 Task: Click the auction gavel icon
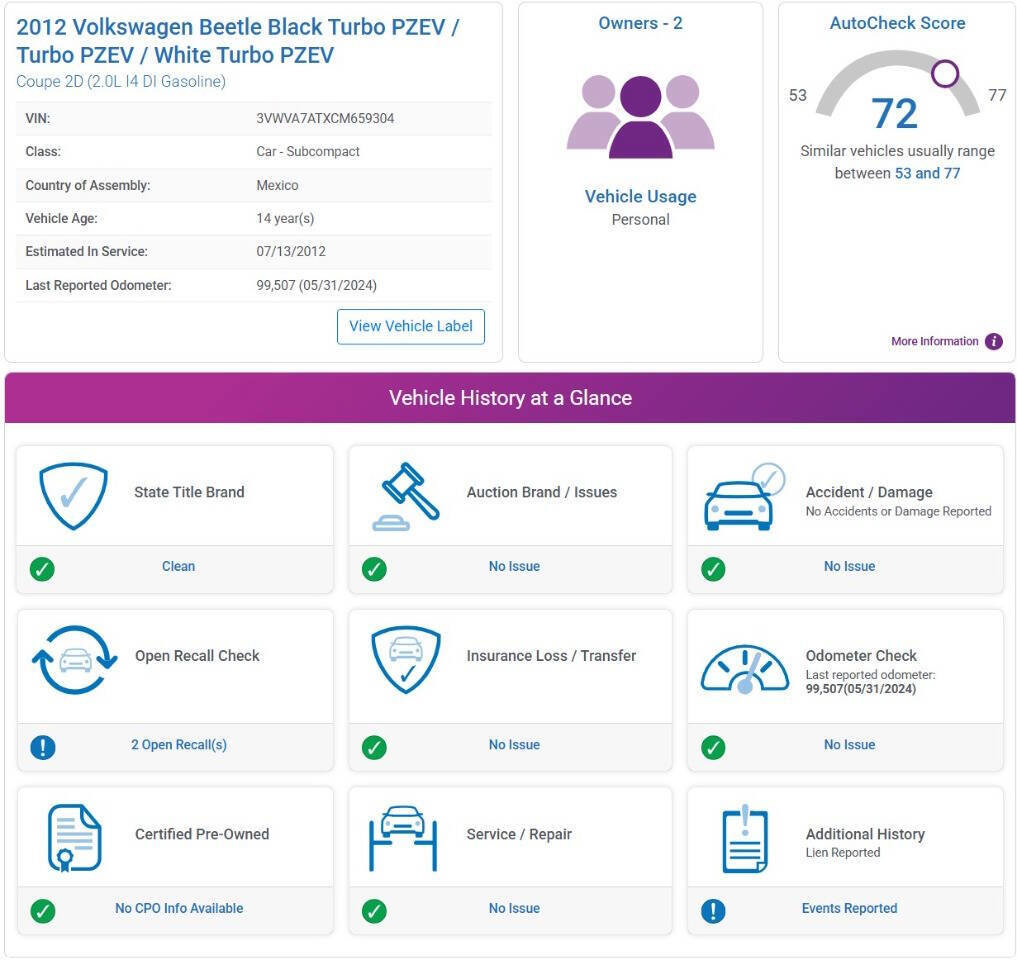pos(406,496)
